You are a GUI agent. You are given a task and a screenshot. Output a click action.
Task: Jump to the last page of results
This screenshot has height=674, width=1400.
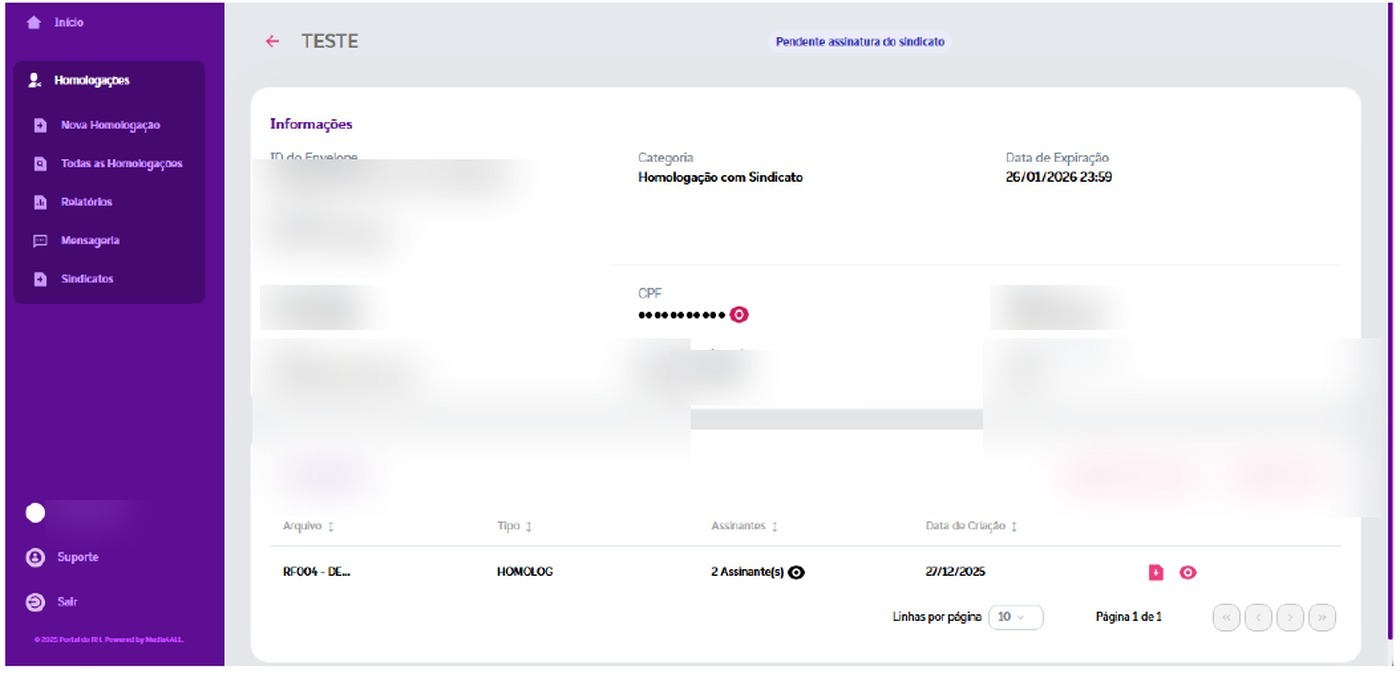tap(1322, 618)
